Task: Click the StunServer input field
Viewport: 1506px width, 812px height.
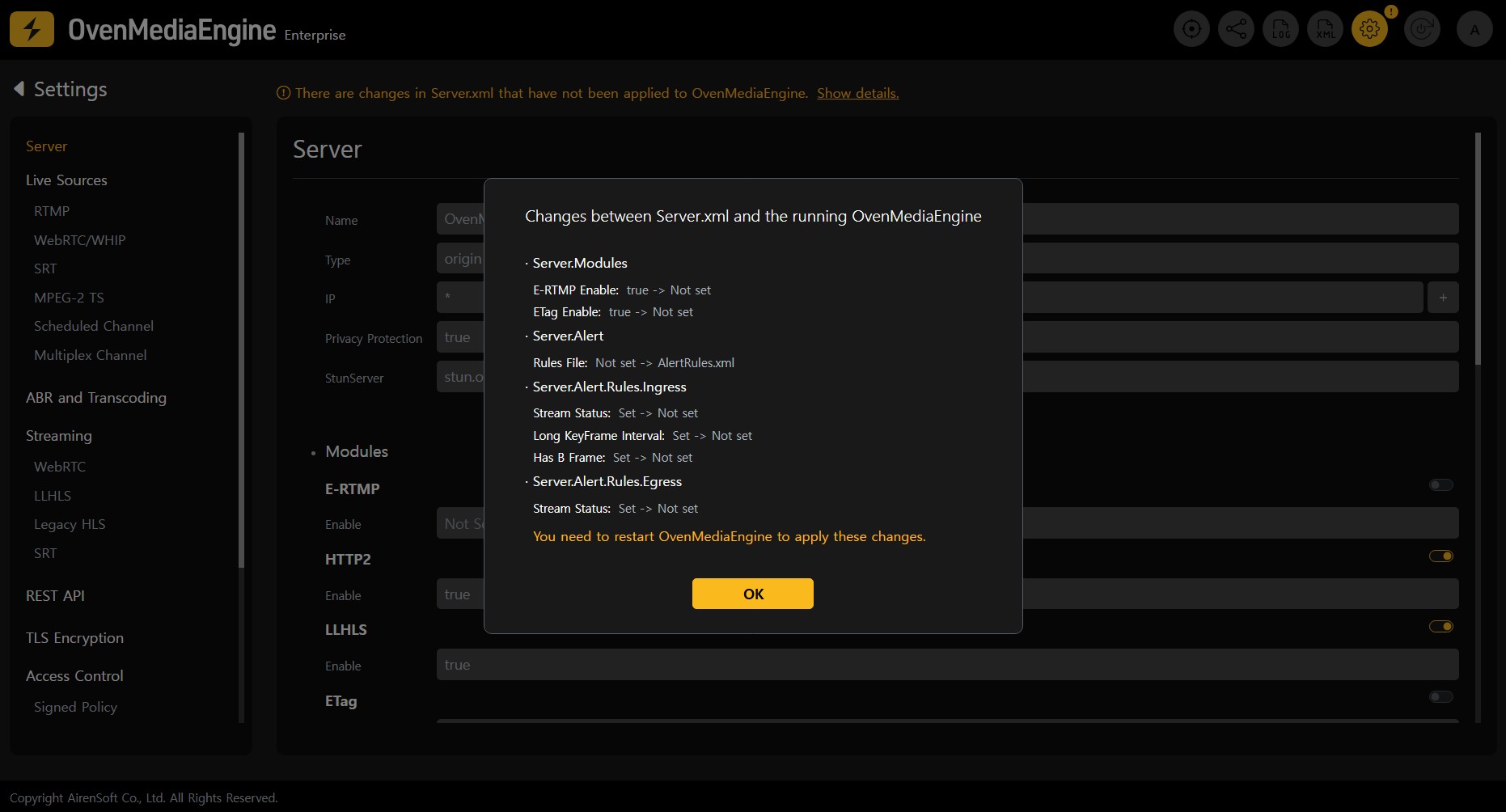Action: [948, 377]
